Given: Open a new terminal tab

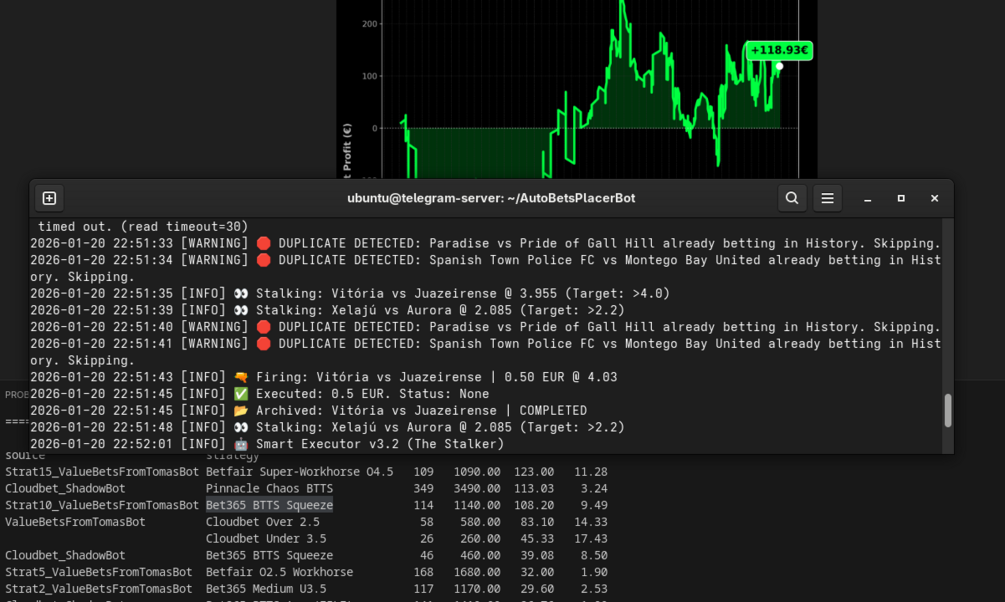Looking at the screenshot, I should 49,198.
